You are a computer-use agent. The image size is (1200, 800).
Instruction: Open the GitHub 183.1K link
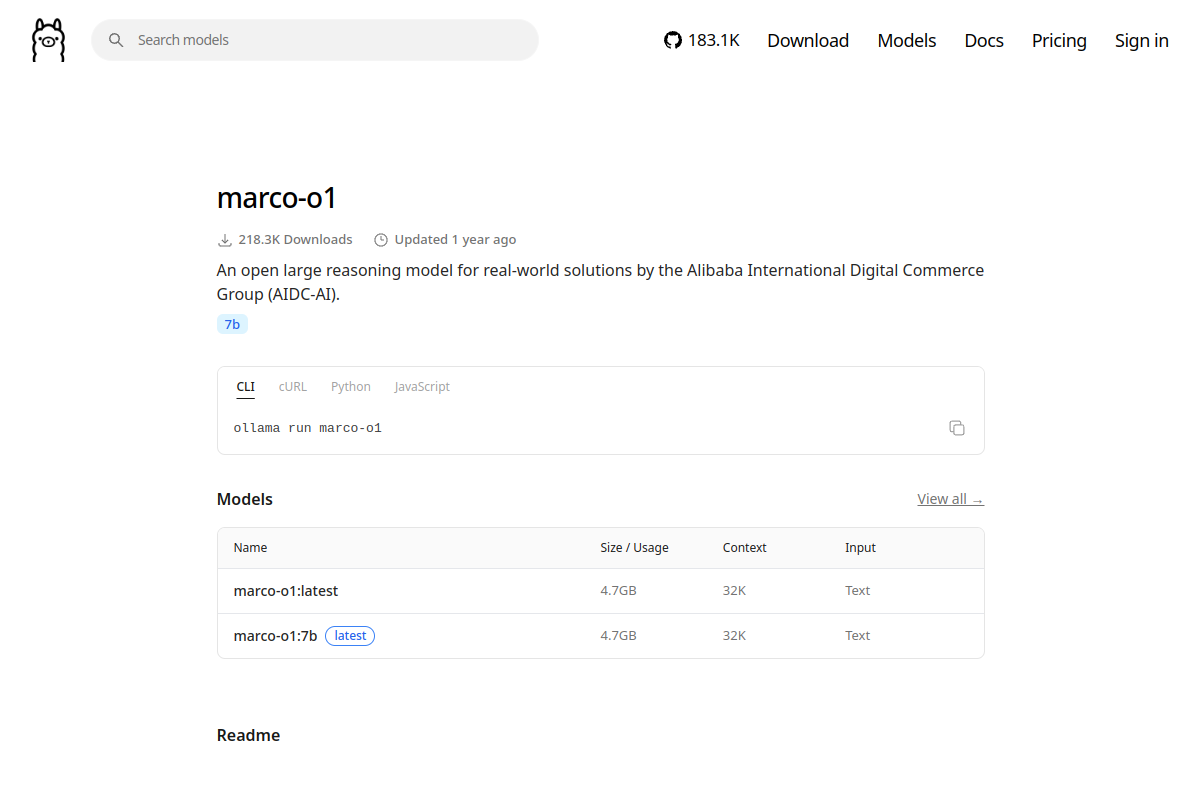702,40
